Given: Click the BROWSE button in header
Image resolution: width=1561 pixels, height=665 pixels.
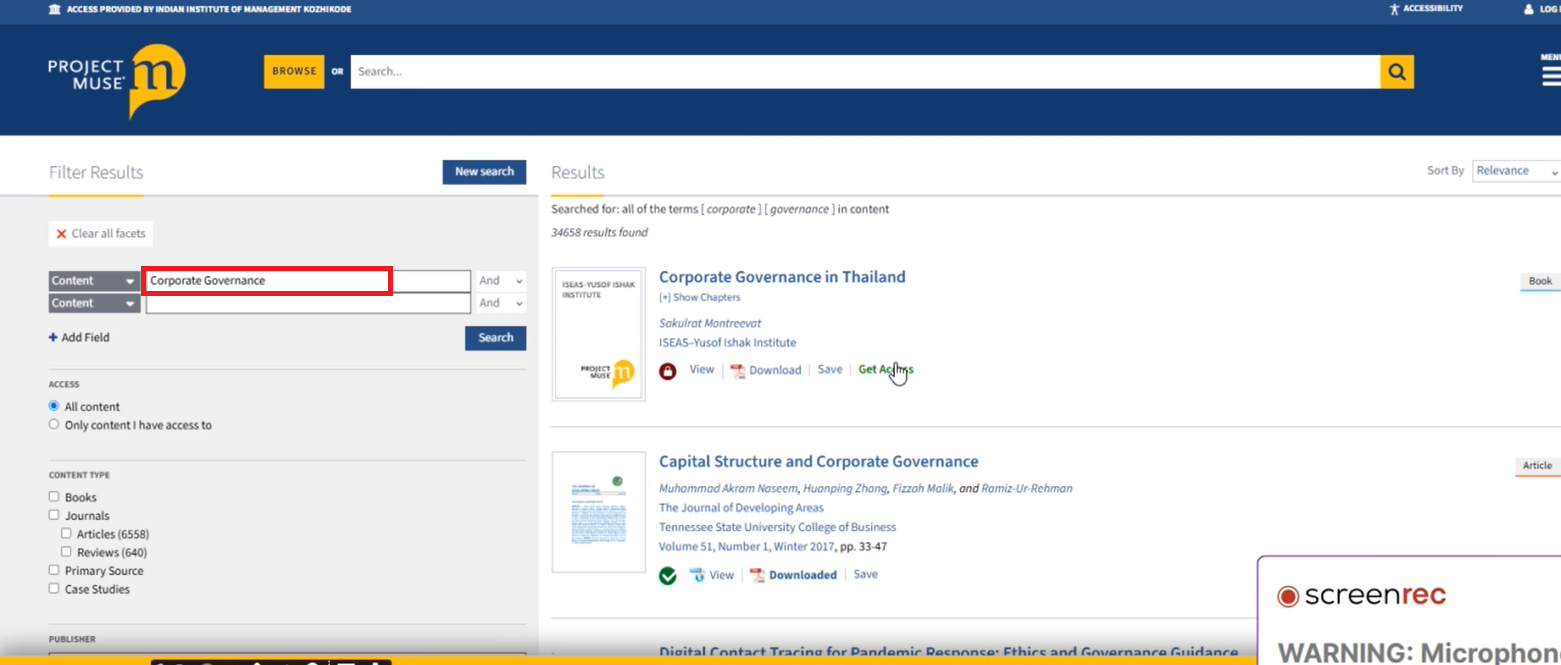Looking at the screenshot, I should pyautogui.click(x=294, y=72).
